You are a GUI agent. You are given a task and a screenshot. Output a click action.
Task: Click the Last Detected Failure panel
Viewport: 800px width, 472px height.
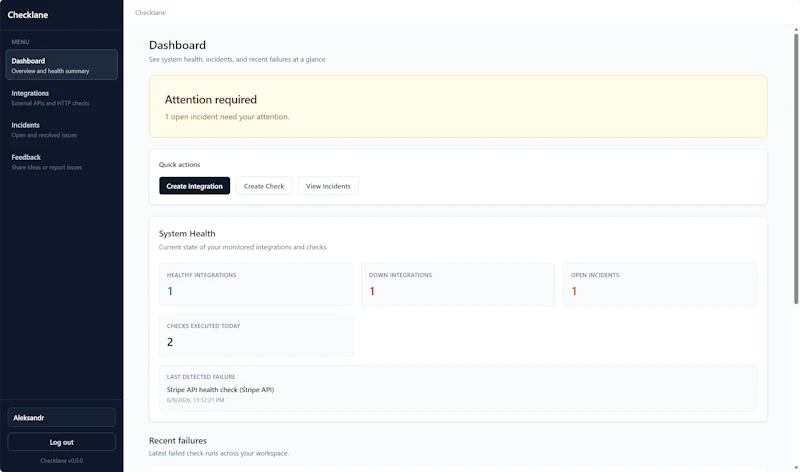pyautogui.click(x=458, y=388)
